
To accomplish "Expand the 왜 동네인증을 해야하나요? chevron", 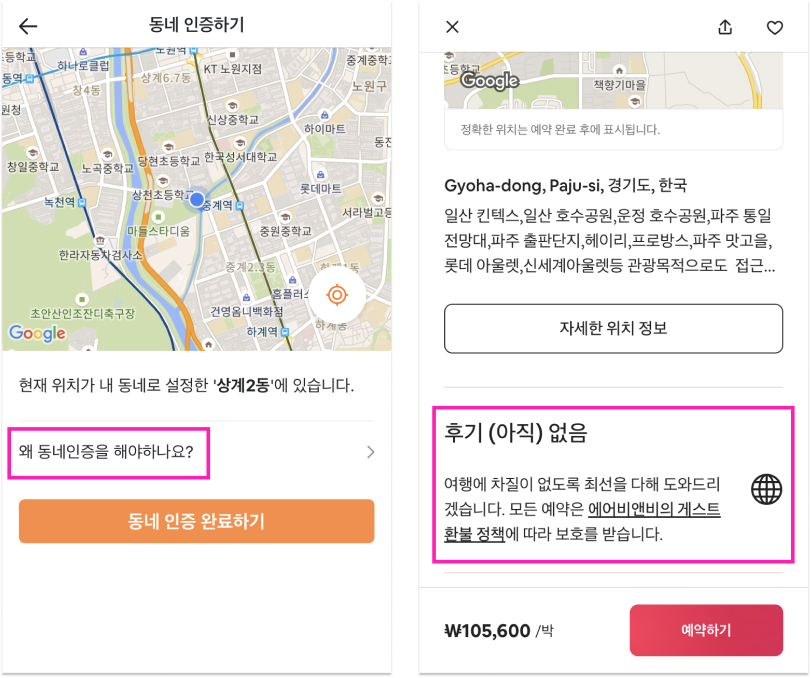I will [x=370, y=452].
